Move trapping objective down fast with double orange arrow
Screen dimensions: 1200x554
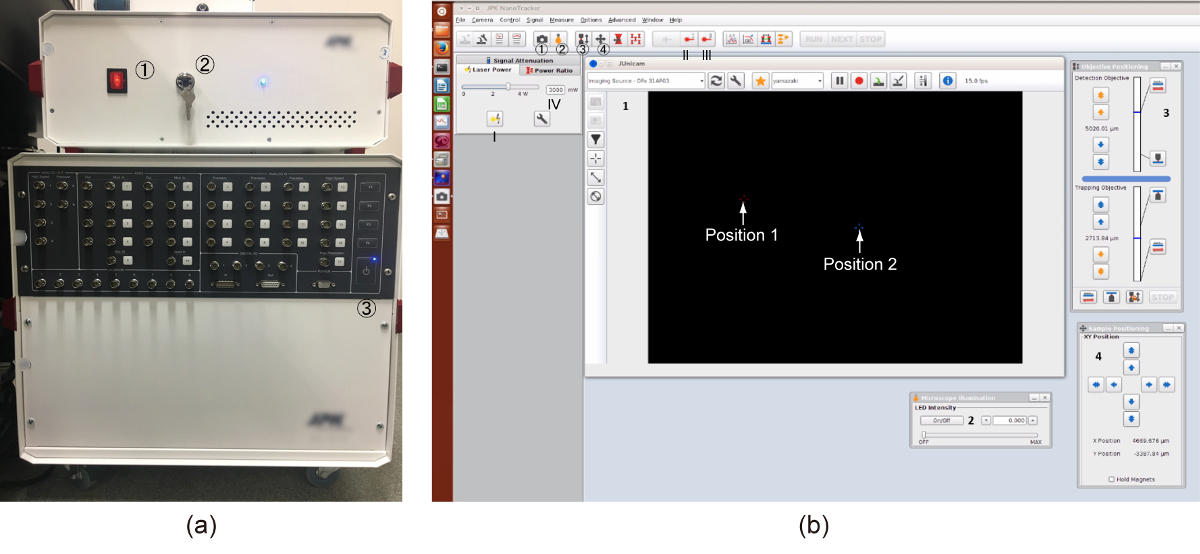pyautogui.click(x=1100, y=270)
